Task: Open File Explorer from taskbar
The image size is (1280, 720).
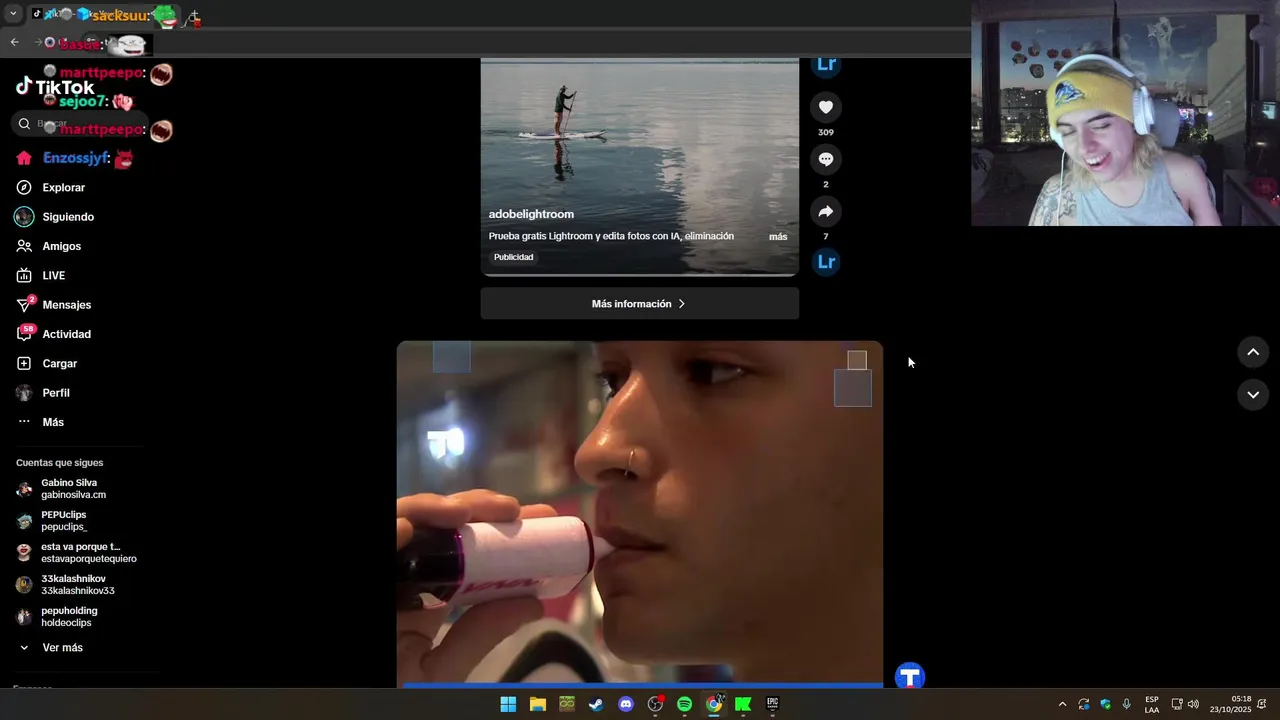Action: (537, 704)
